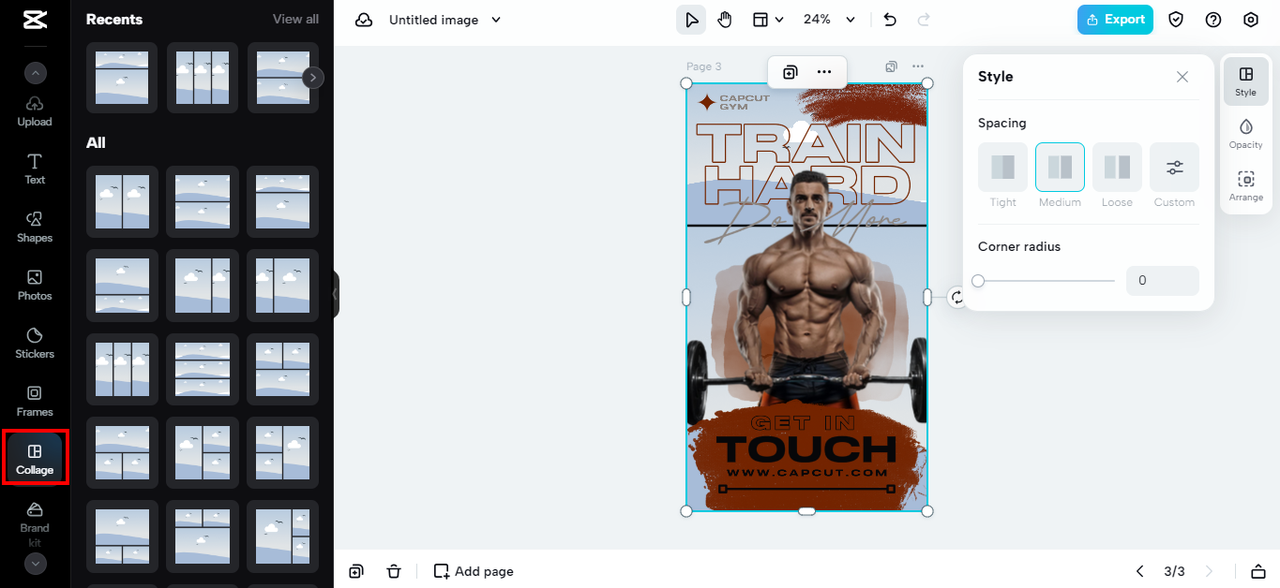Click the TOUCH text on the canvas
Viewport: 1280px width, 588px height.
pyautogui.click(x=807, y=449)
